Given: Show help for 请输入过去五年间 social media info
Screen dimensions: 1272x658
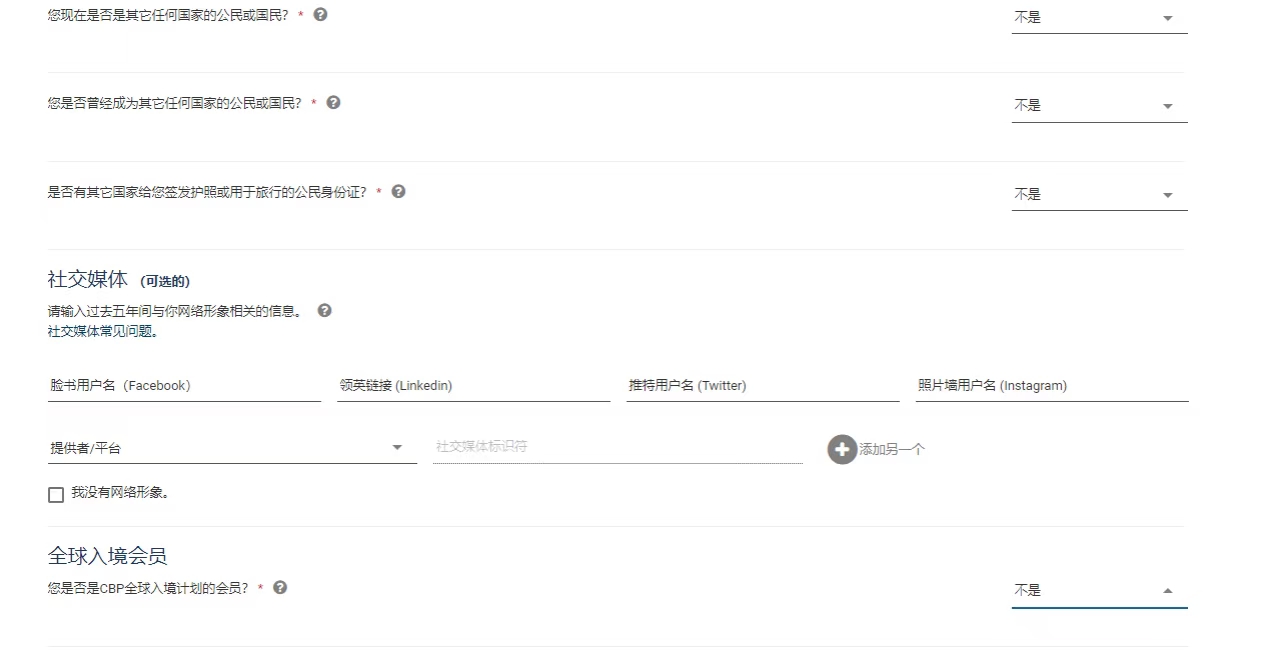Looking at the screenshot, I should tap(324, 310).
